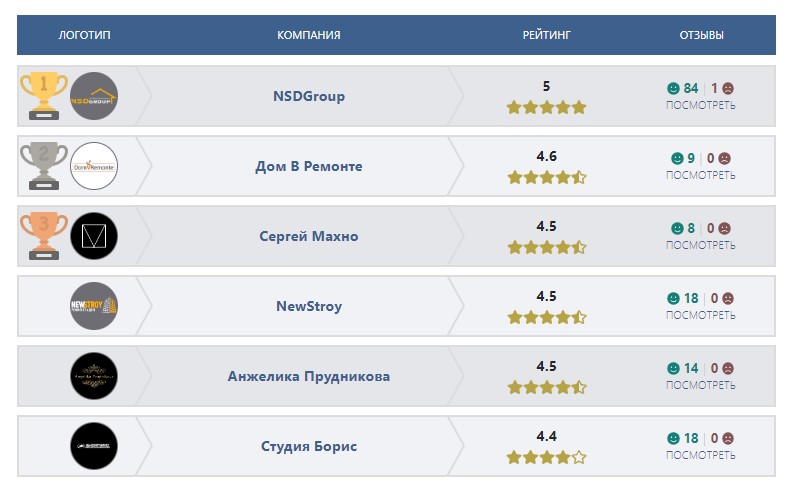Click the bronze third-place trophy icon
Image resolution: width=791 pixels, height=484 pixels.
click(x=44, y=235)
